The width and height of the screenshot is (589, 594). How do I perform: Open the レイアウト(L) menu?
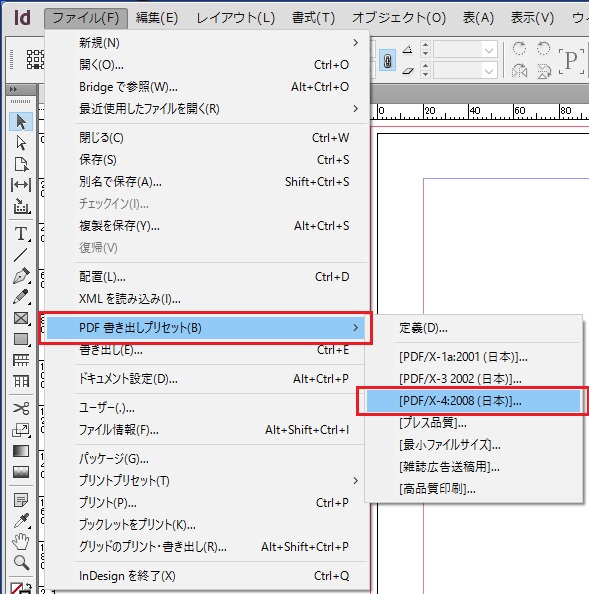click(x=236, y=18)
